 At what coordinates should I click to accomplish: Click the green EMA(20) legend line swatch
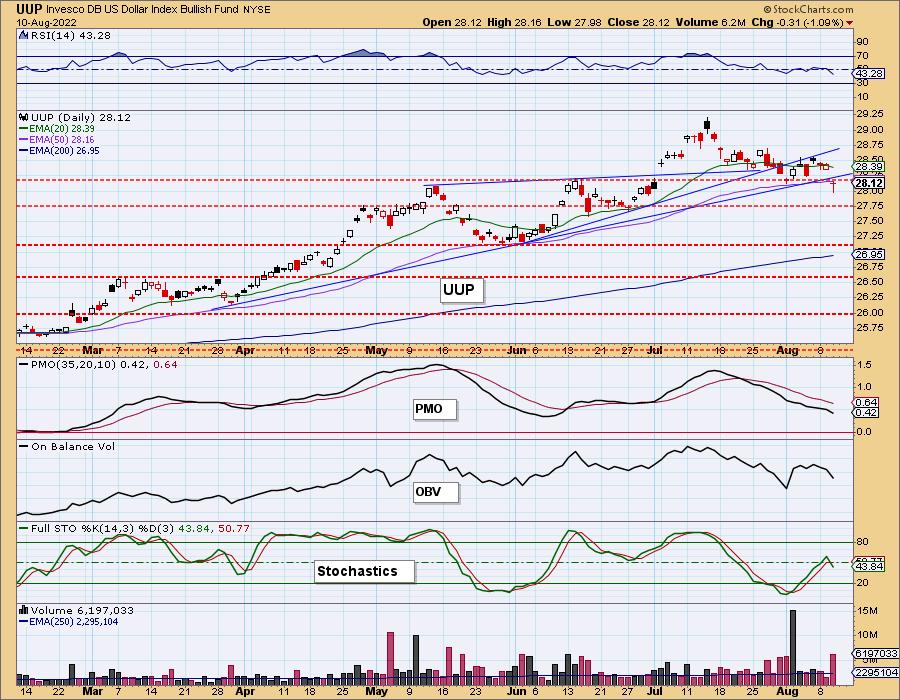(x=24, y=129)
